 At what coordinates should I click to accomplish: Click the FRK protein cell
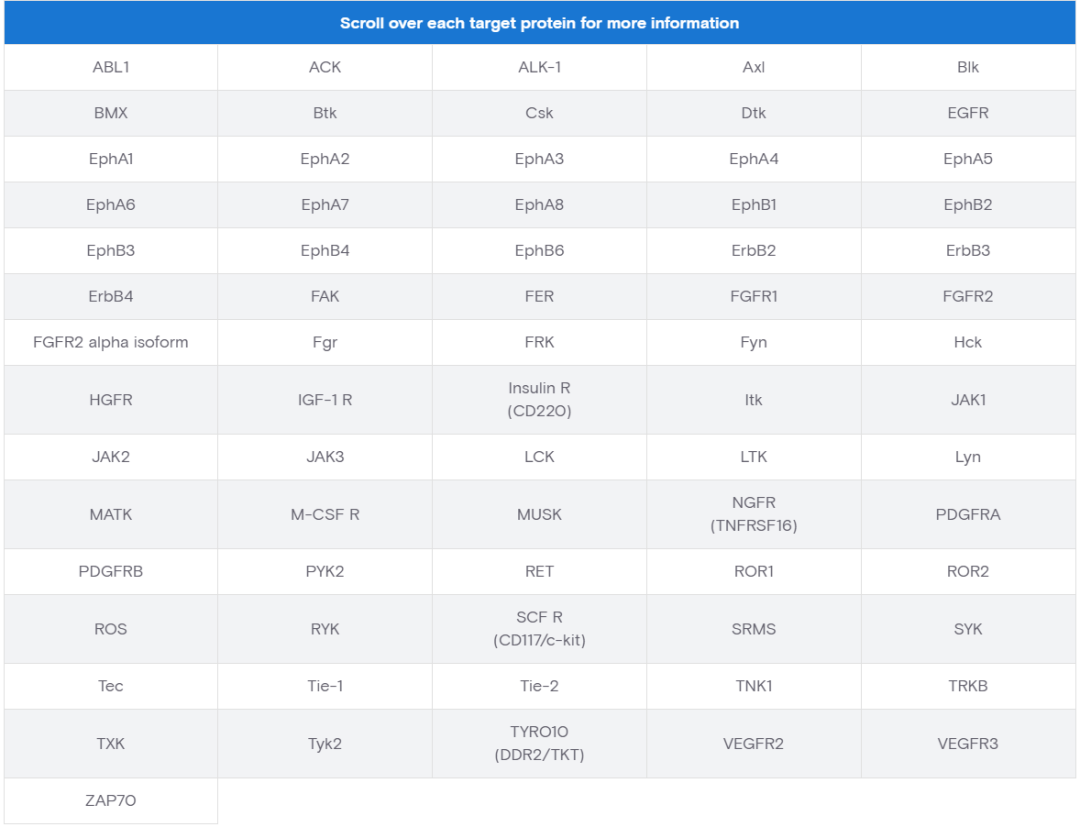click(539, 342)
